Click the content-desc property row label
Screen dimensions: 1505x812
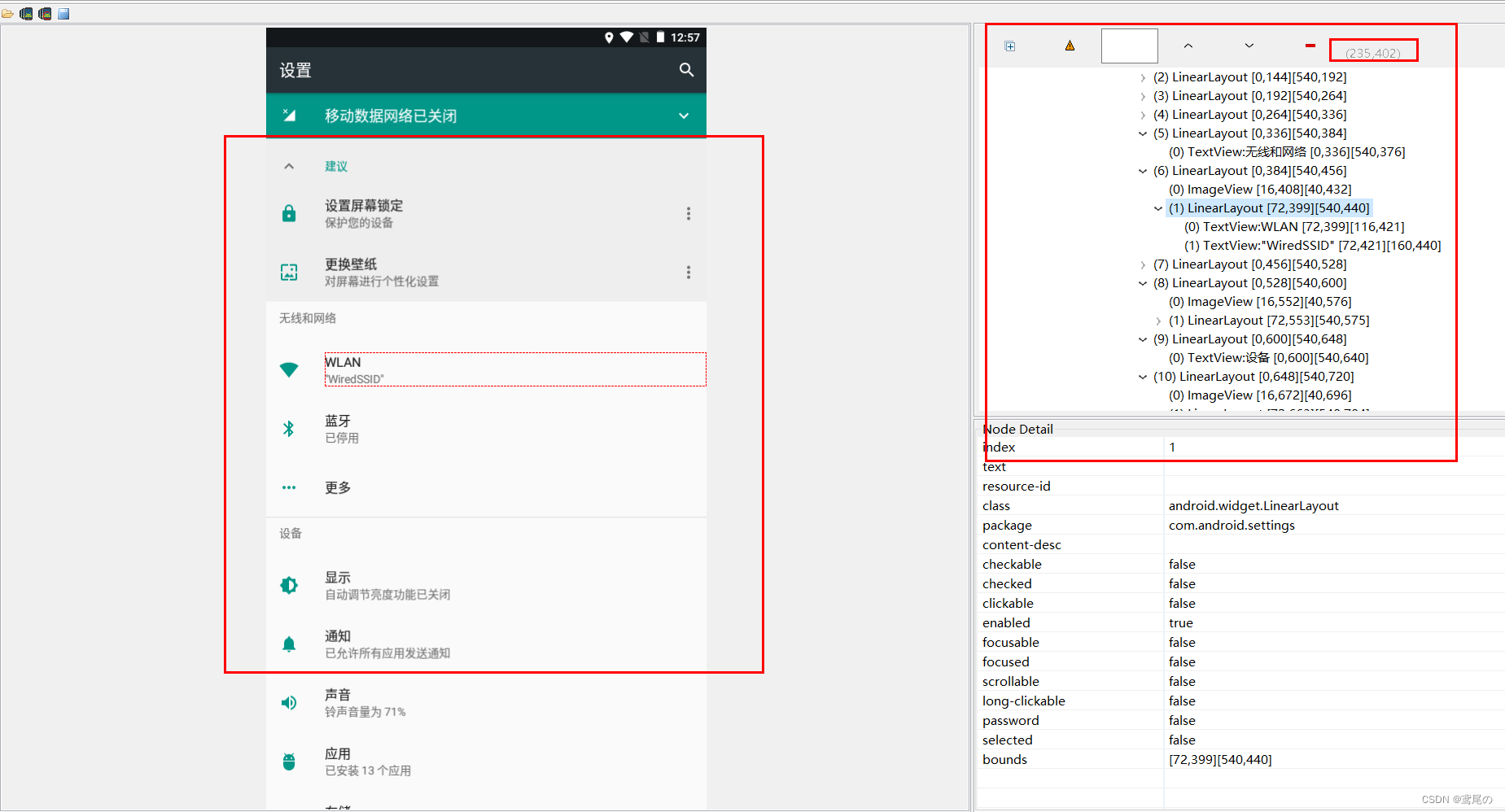(1022, 545)
